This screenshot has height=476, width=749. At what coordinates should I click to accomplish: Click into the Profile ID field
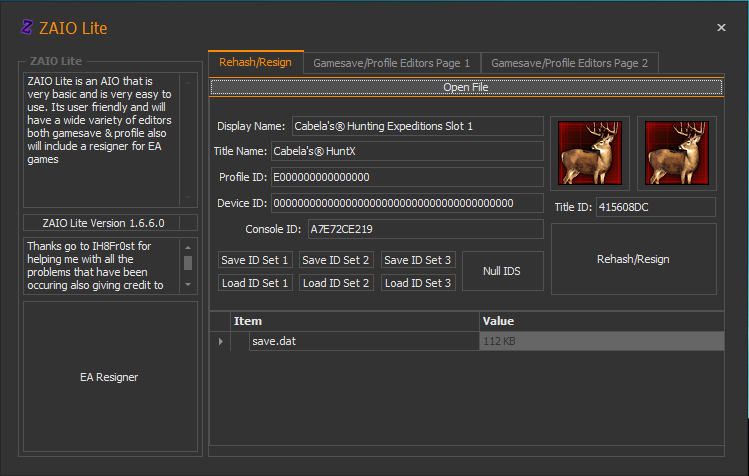pyautogui.click(x=407, y=177)
